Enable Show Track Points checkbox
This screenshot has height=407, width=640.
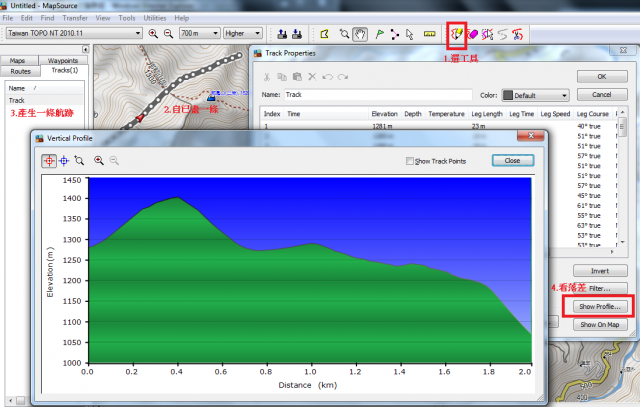click(x=409, y=161)
